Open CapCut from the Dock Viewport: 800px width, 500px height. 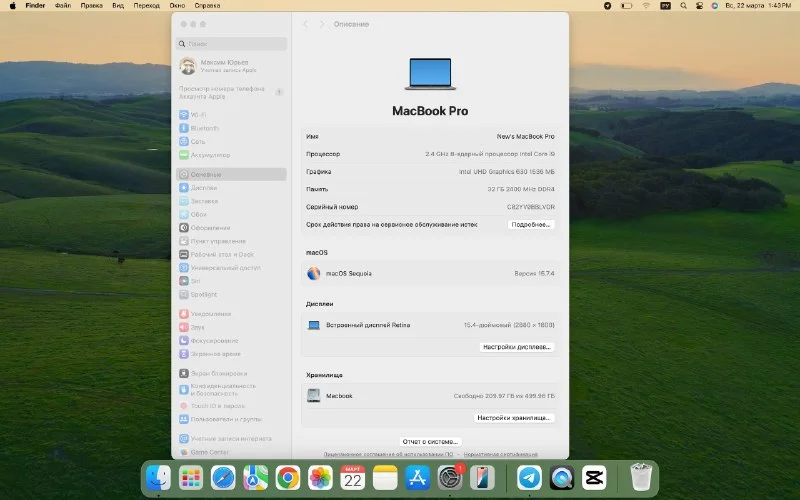click(594, 478)
